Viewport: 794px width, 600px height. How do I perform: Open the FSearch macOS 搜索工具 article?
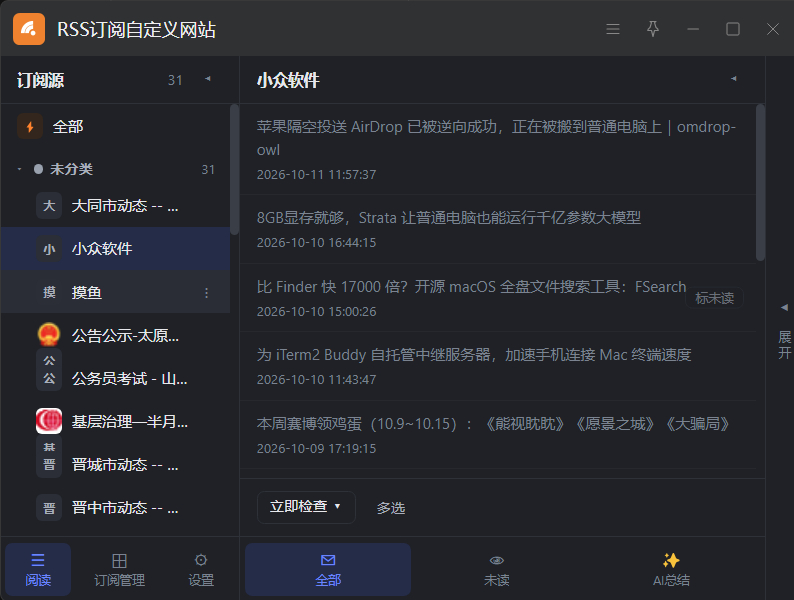click(x=497, y=298)
